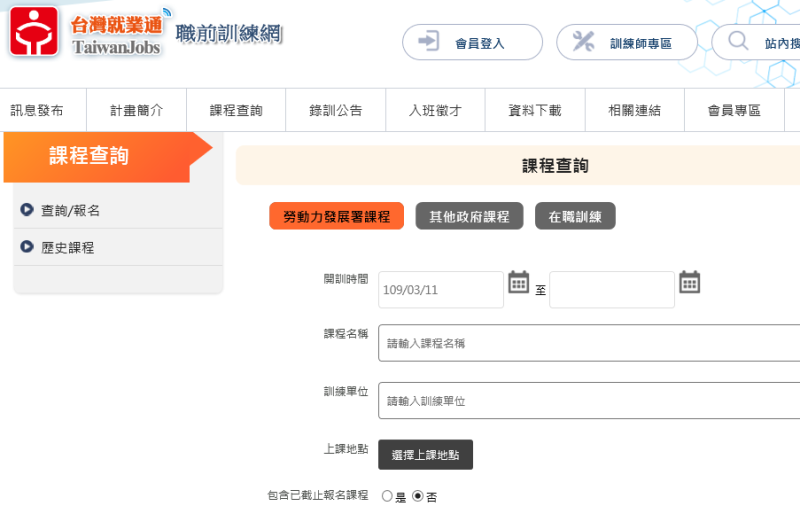
Task: Click the arrow icon beside 歷史課程
Action: click(27, 247)
